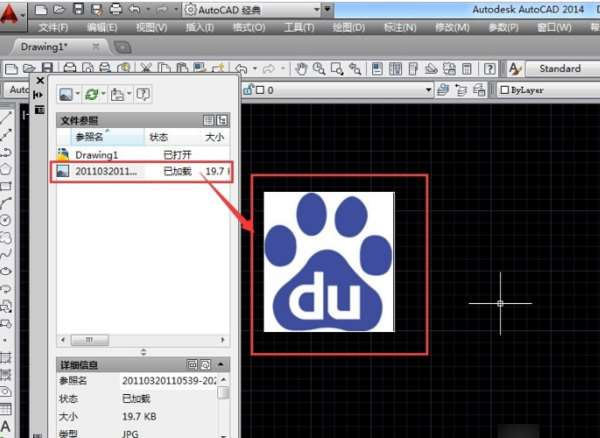The height and width of the screenshot is (438, 600).
Task: Click New in the quick access toolbar
Action: pyautogui.click(x=41, y=10)
